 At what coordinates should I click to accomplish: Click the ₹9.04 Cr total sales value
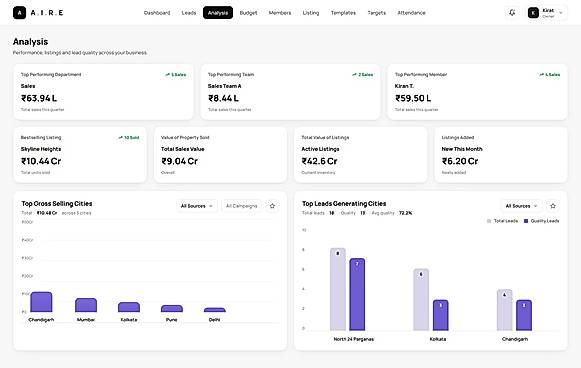tap(180, 161)
